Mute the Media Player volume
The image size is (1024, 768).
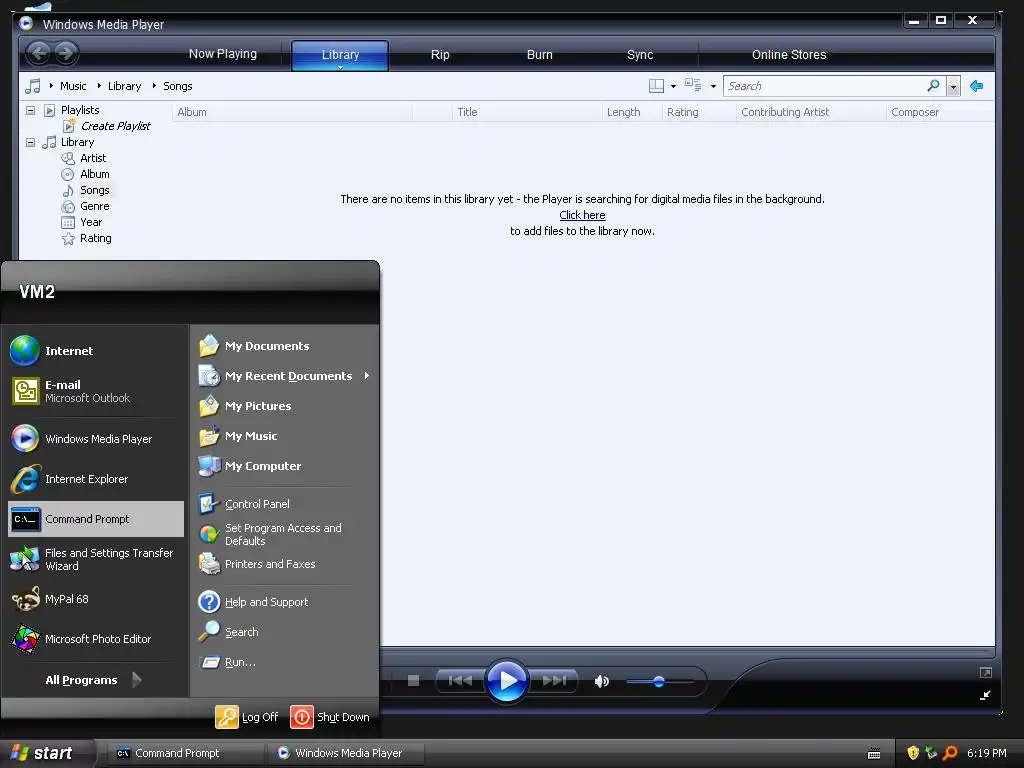601,682
